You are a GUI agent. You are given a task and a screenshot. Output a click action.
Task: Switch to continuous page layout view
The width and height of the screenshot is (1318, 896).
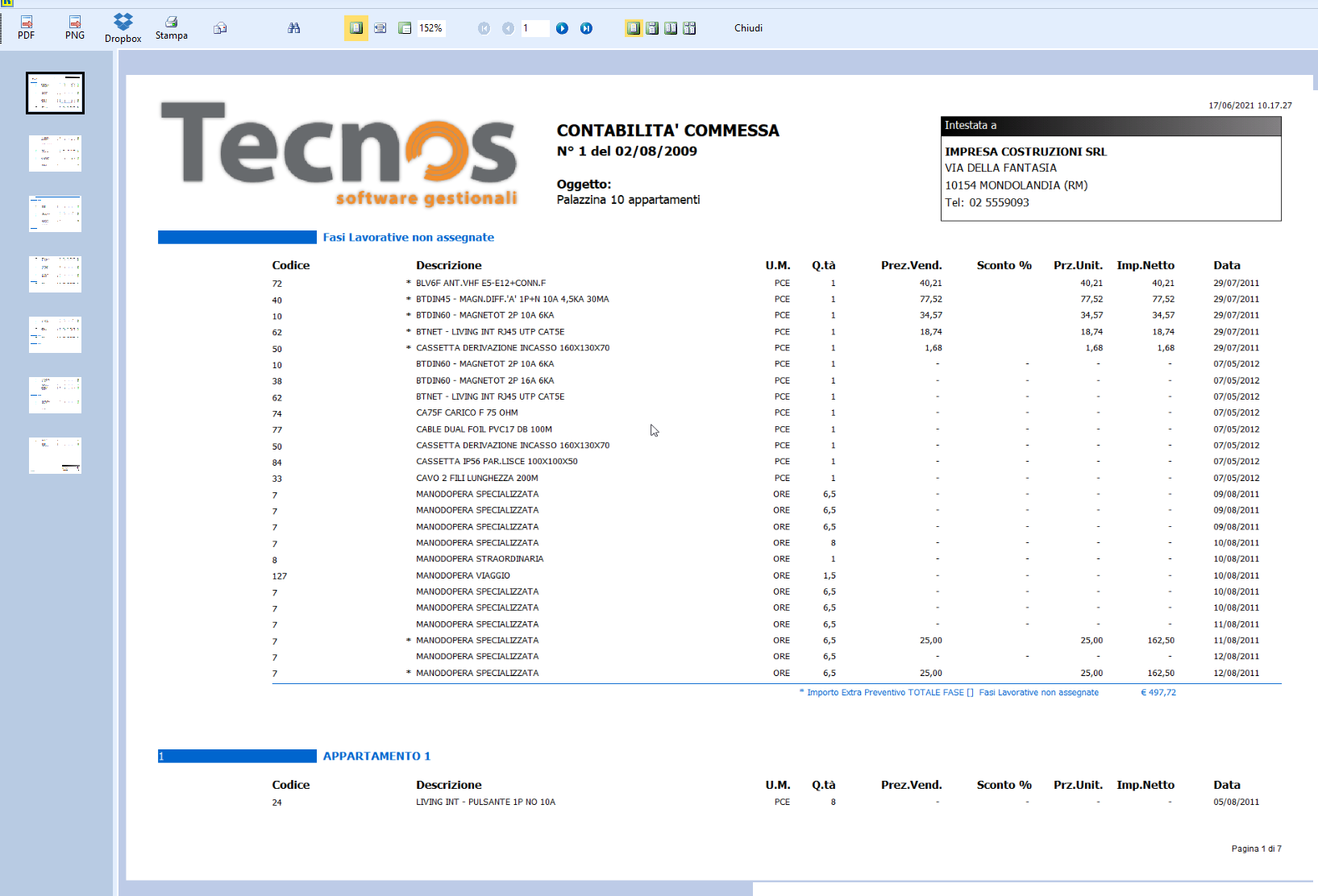[652, 28]
